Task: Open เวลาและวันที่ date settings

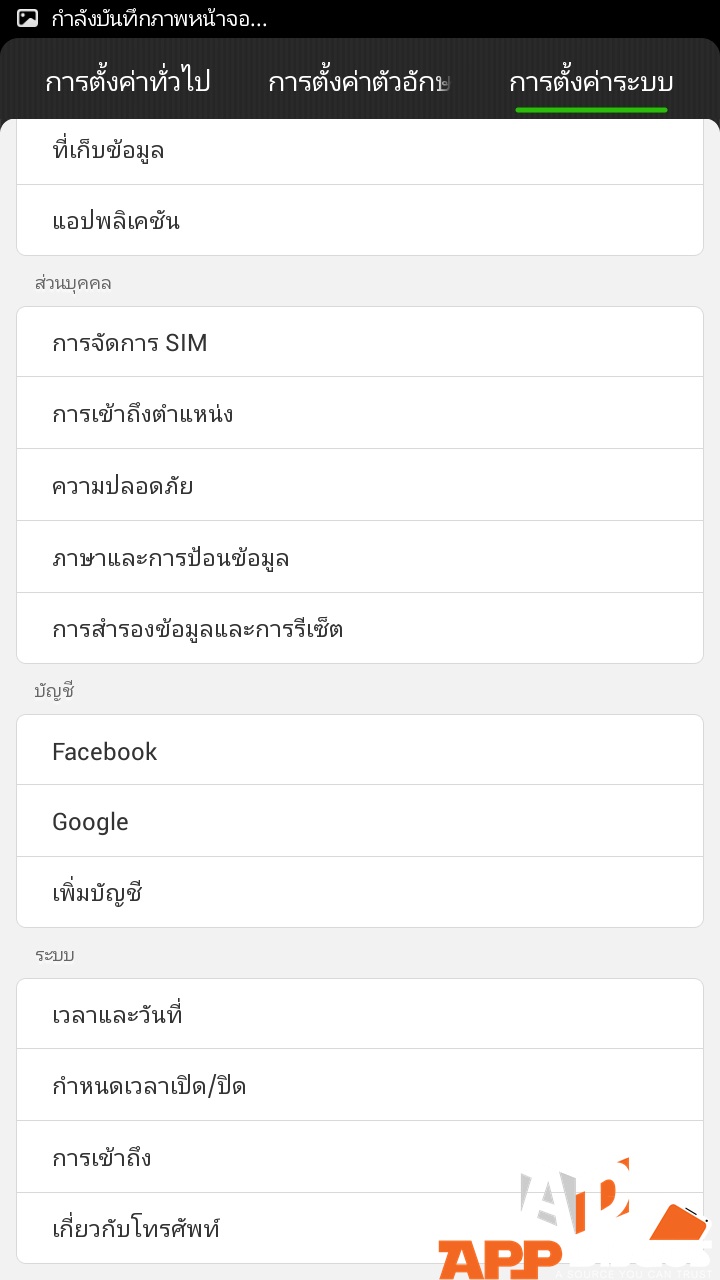Action: [360, 1015]
